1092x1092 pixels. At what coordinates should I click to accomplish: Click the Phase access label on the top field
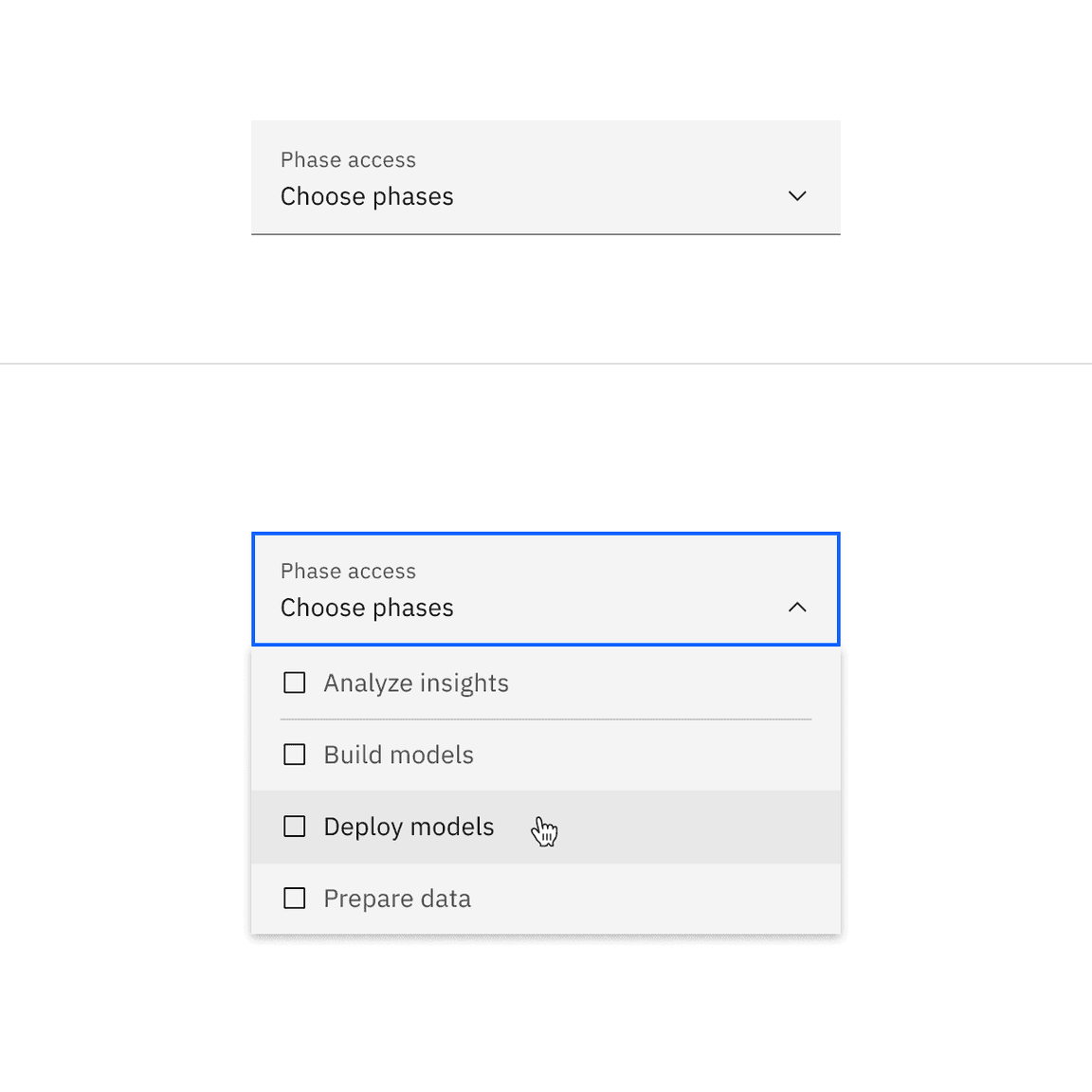coord(348,159)
